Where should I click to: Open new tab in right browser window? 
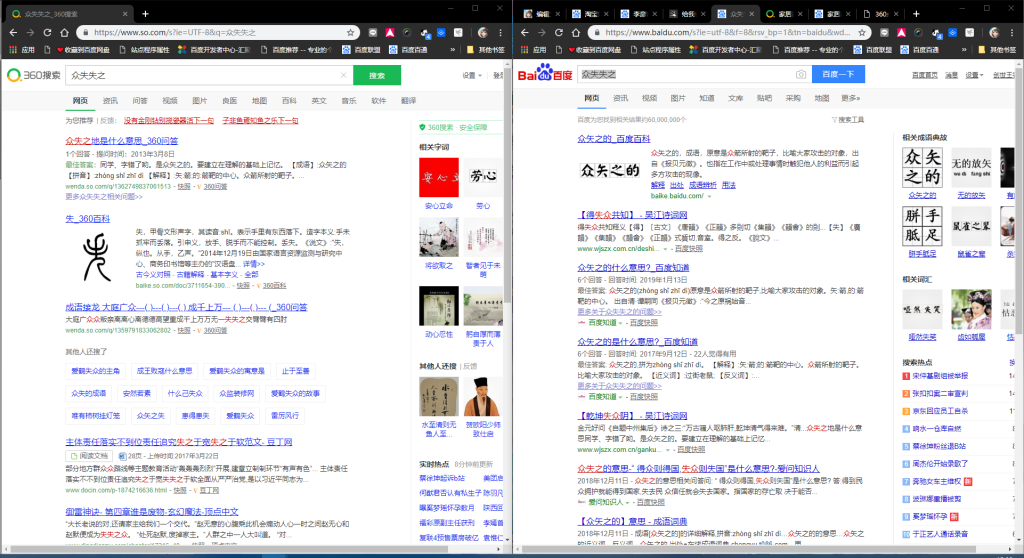click(x=916, y=14)
